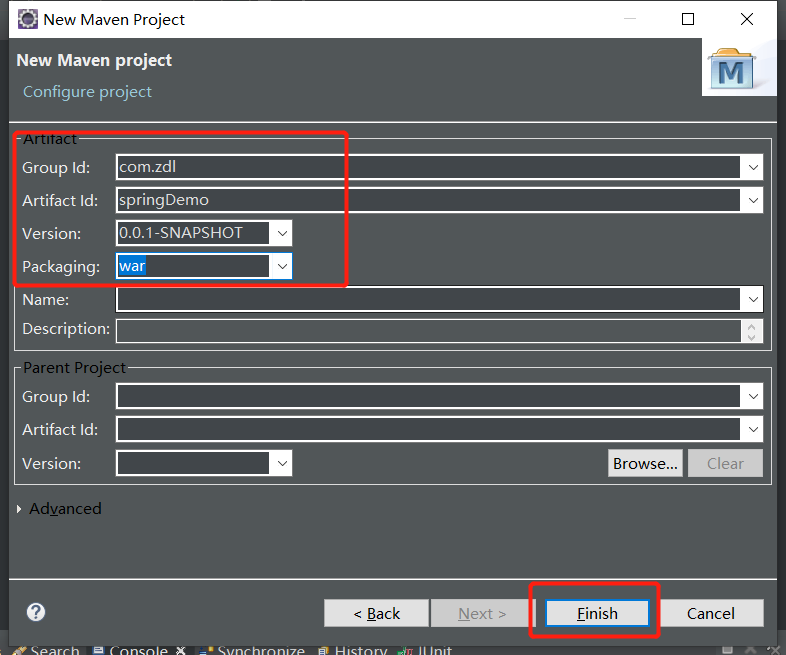Viewport: 786px width, 655px height.
Task: Close the New Maven Project dialog
Action: click(747, 19)
